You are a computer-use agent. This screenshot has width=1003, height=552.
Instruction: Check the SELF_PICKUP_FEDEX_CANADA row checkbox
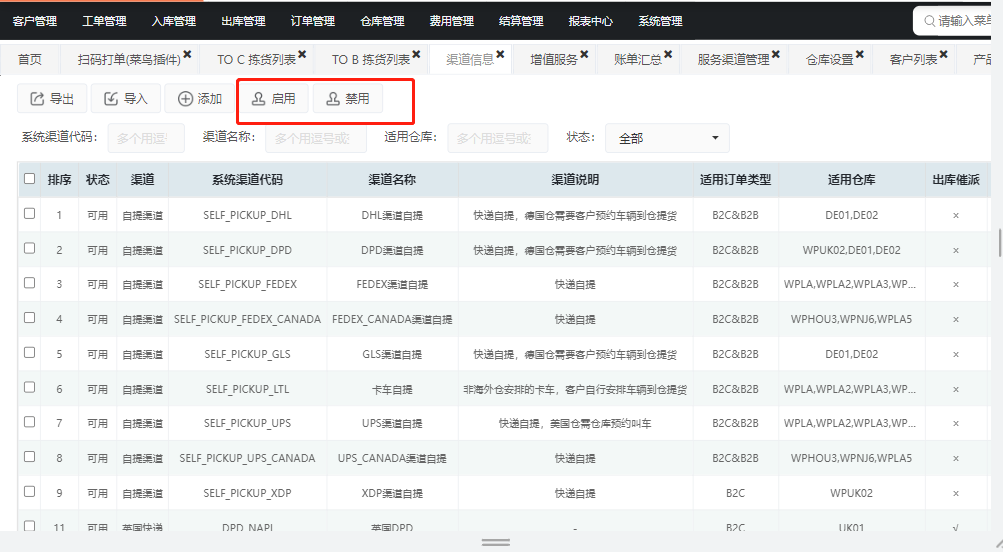tap(29, 317)
